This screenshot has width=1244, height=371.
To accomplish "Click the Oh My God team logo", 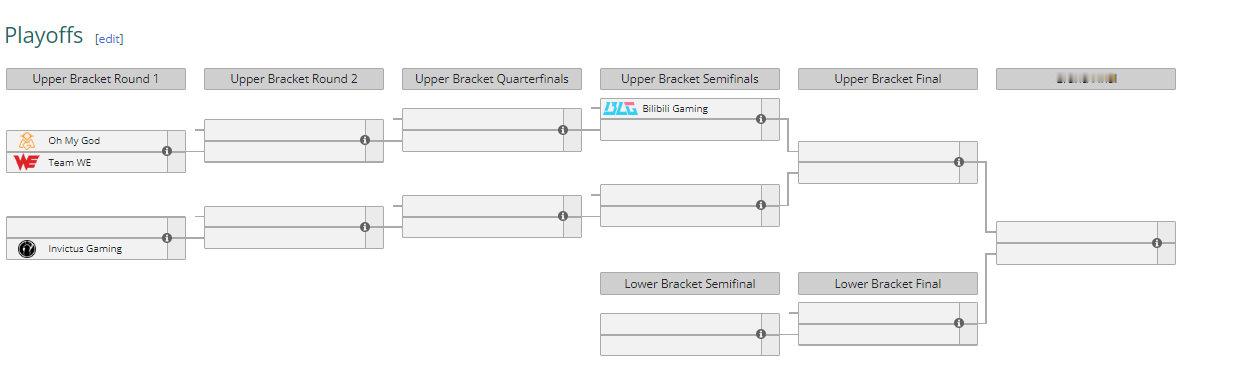I will [27, 141].
